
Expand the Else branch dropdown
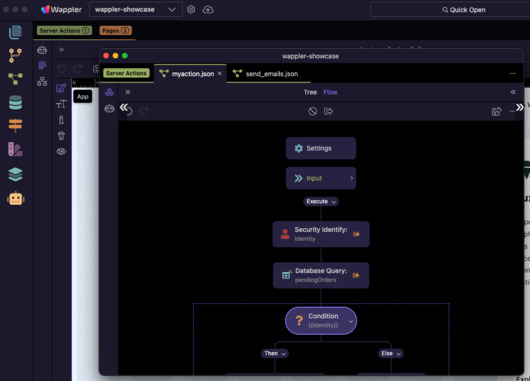pos(391,354)
